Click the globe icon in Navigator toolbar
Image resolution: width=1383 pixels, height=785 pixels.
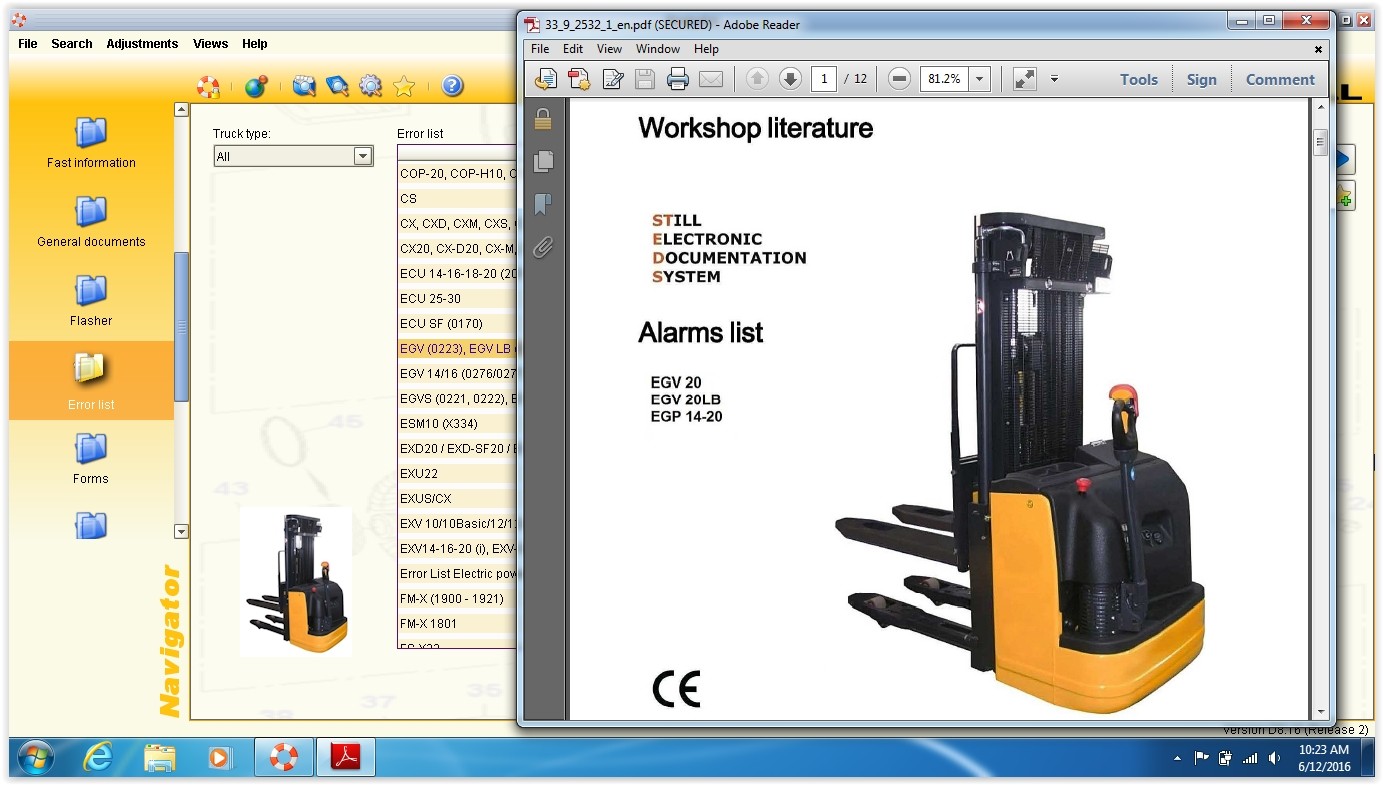pyautogui.click(x=256, y=87)
